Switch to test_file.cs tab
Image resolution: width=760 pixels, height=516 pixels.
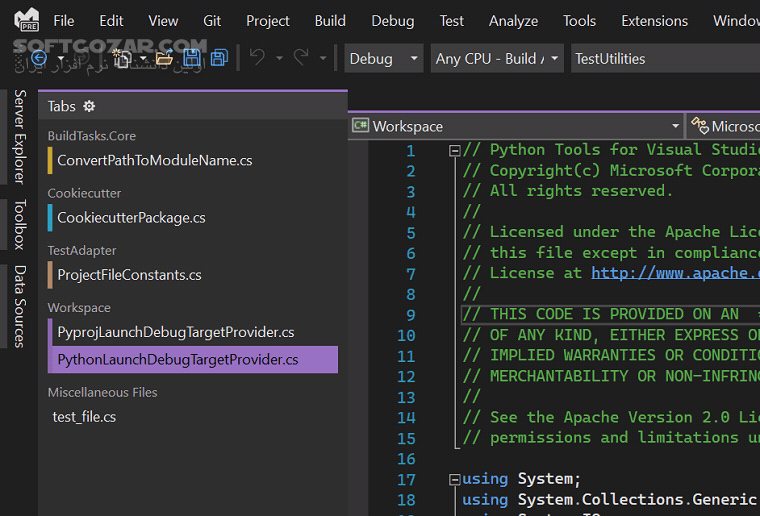tap(193, 417)
